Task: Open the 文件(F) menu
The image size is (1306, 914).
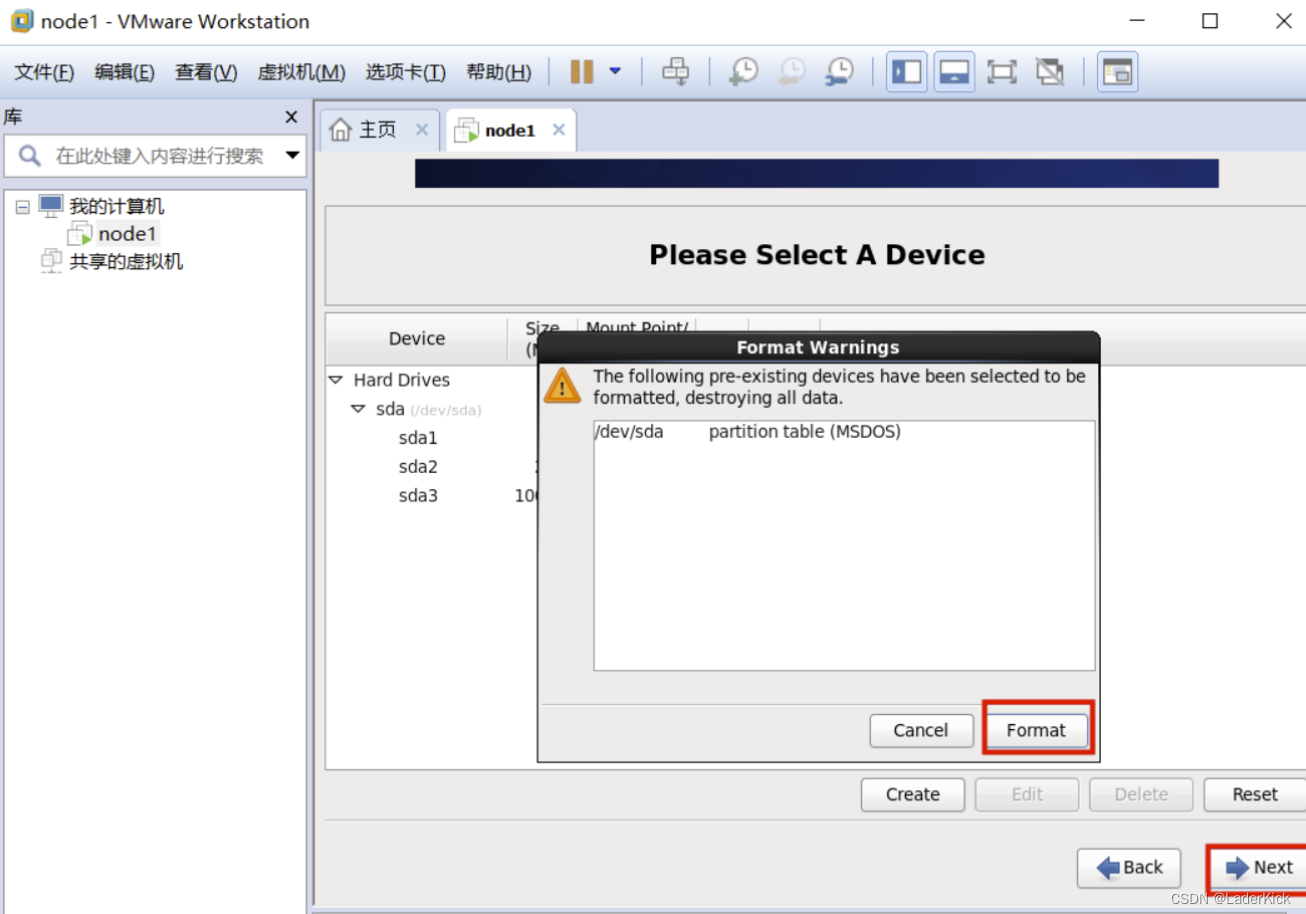Action: (44, 72)
